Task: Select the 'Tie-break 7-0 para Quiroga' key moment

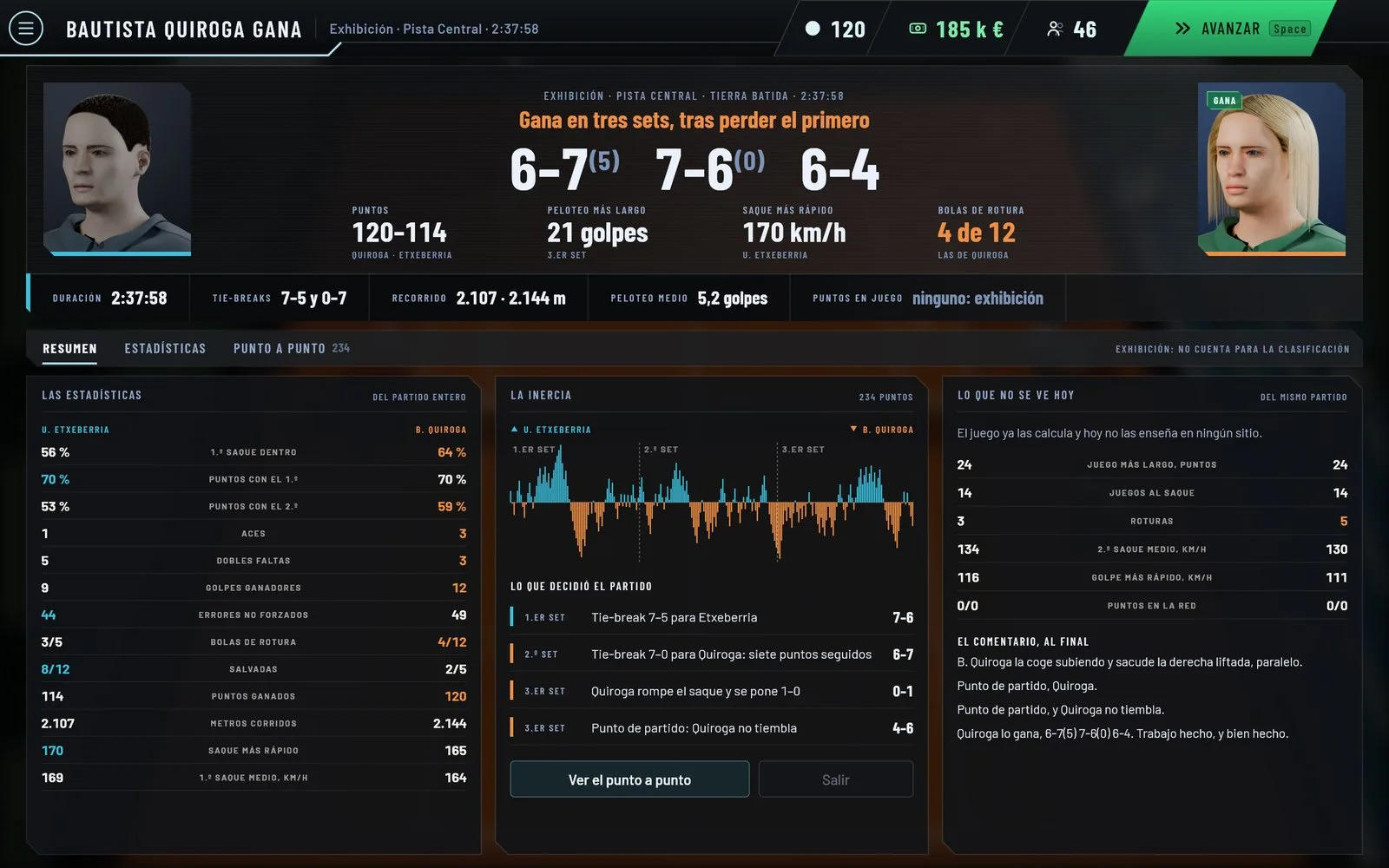Action: point(712,654)
